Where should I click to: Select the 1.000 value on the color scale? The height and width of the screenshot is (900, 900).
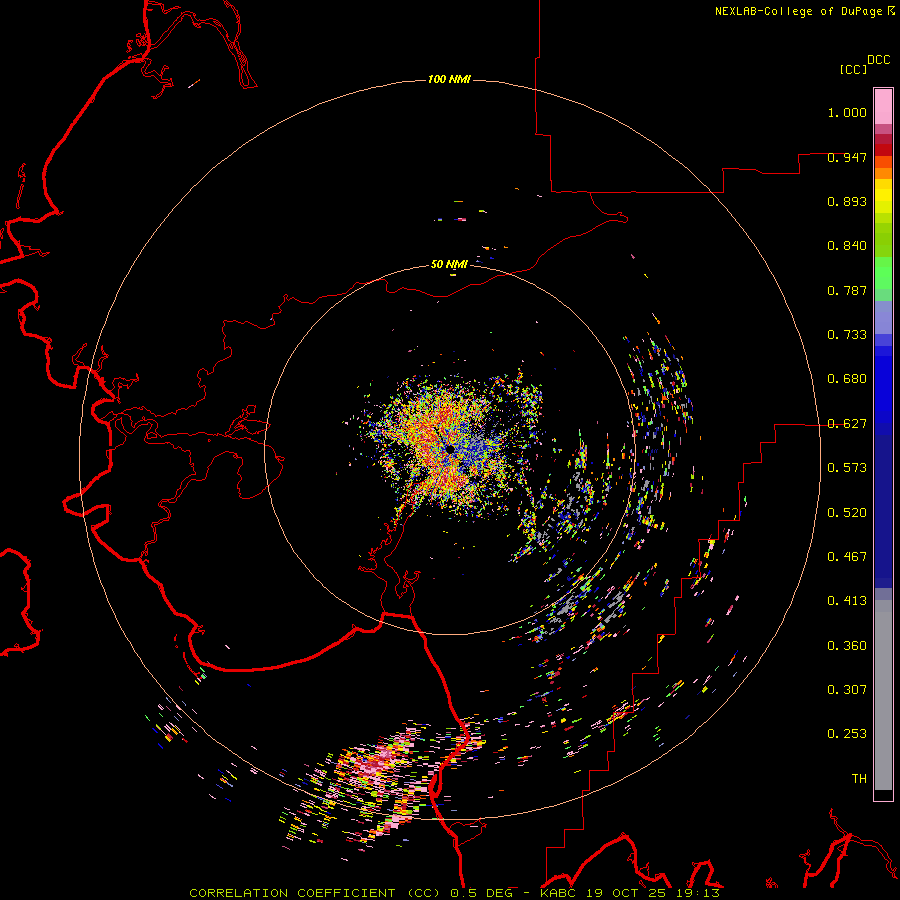pyautogui.click(x=847, y=112)
